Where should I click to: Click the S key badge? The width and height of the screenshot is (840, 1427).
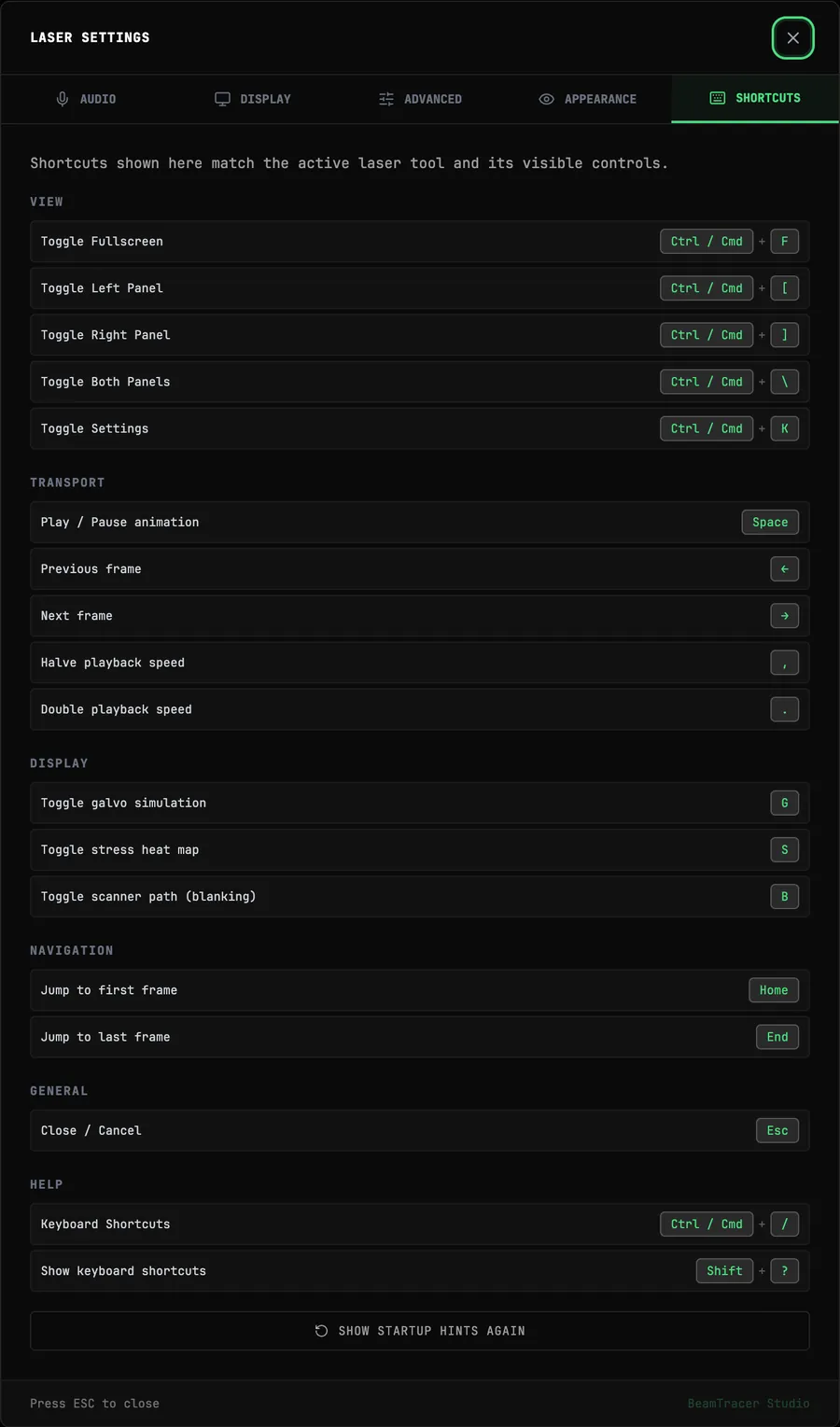click(x=785, y=850)
